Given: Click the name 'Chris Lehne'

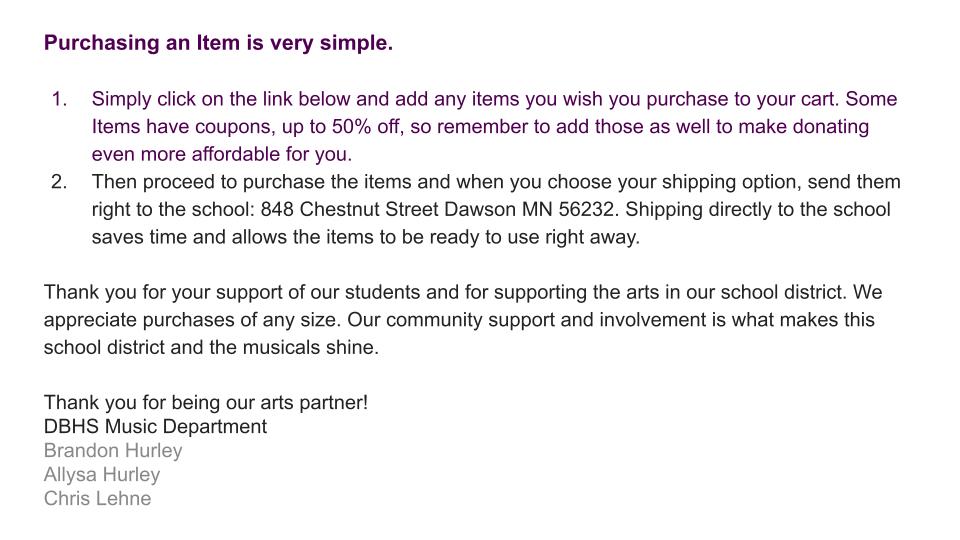Looking at the screenshot, I should 97,498.
